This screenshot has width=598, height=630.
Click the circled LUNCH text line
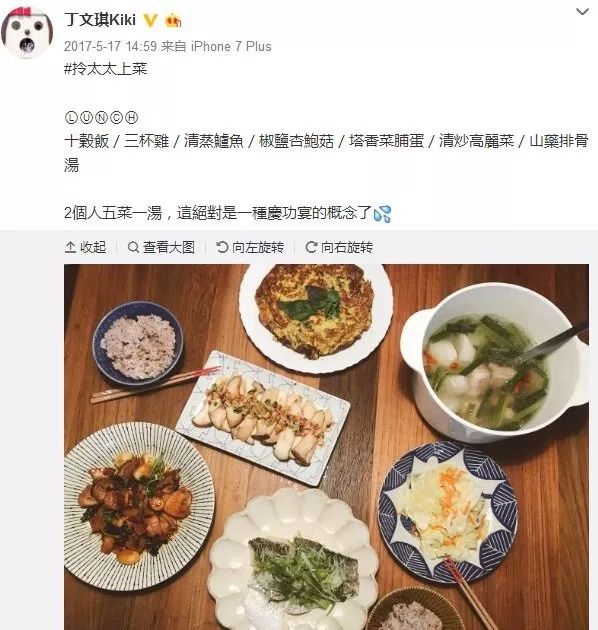click(101, 117)
